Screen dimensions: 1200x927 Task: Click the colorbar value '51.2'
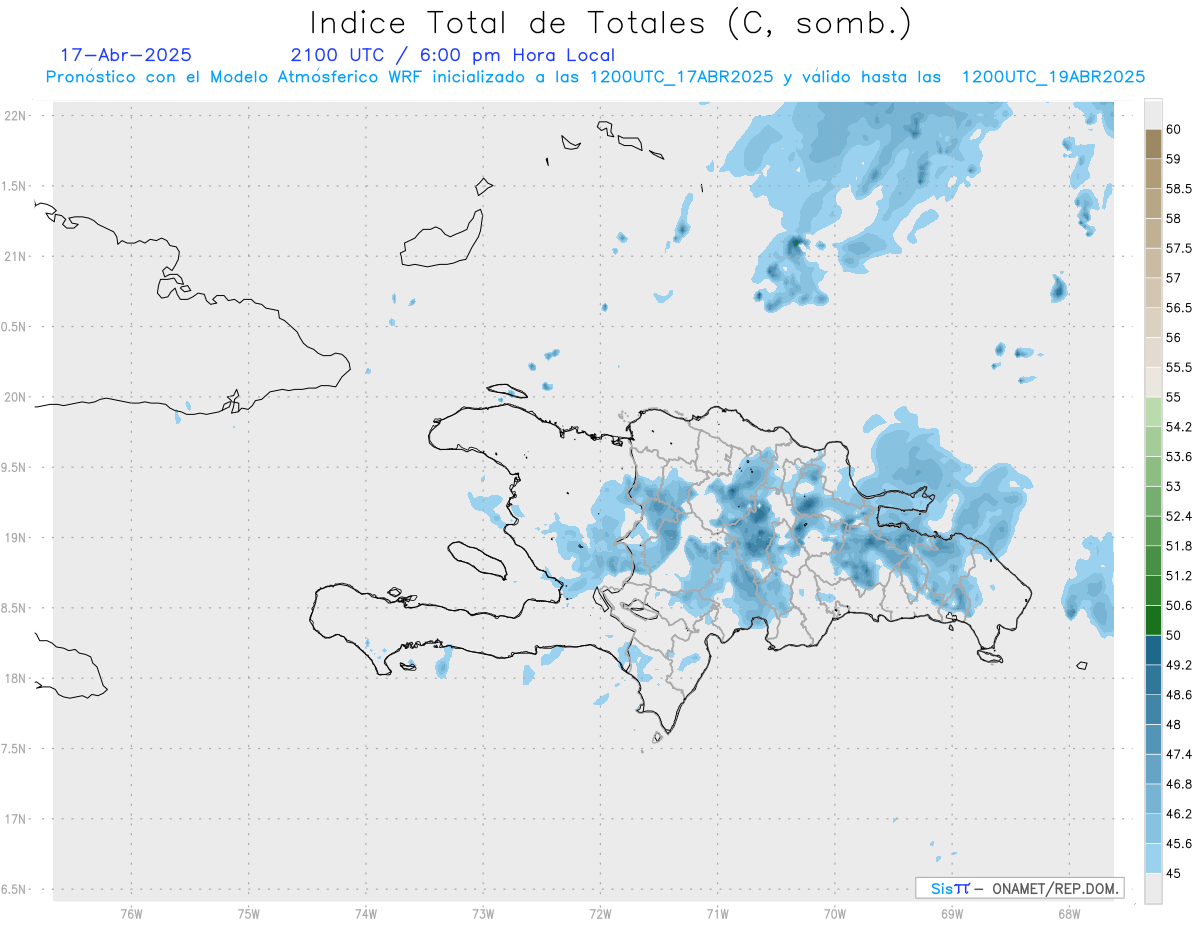1179,576
